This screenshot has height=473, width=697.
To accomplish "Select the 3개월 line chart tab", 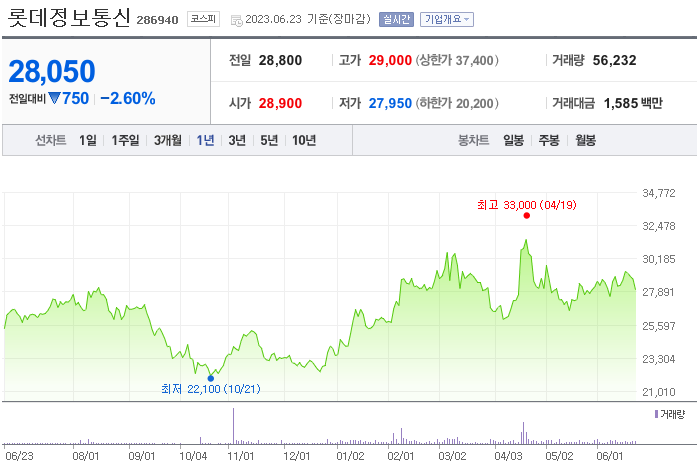I will click(x=168, y=140).
